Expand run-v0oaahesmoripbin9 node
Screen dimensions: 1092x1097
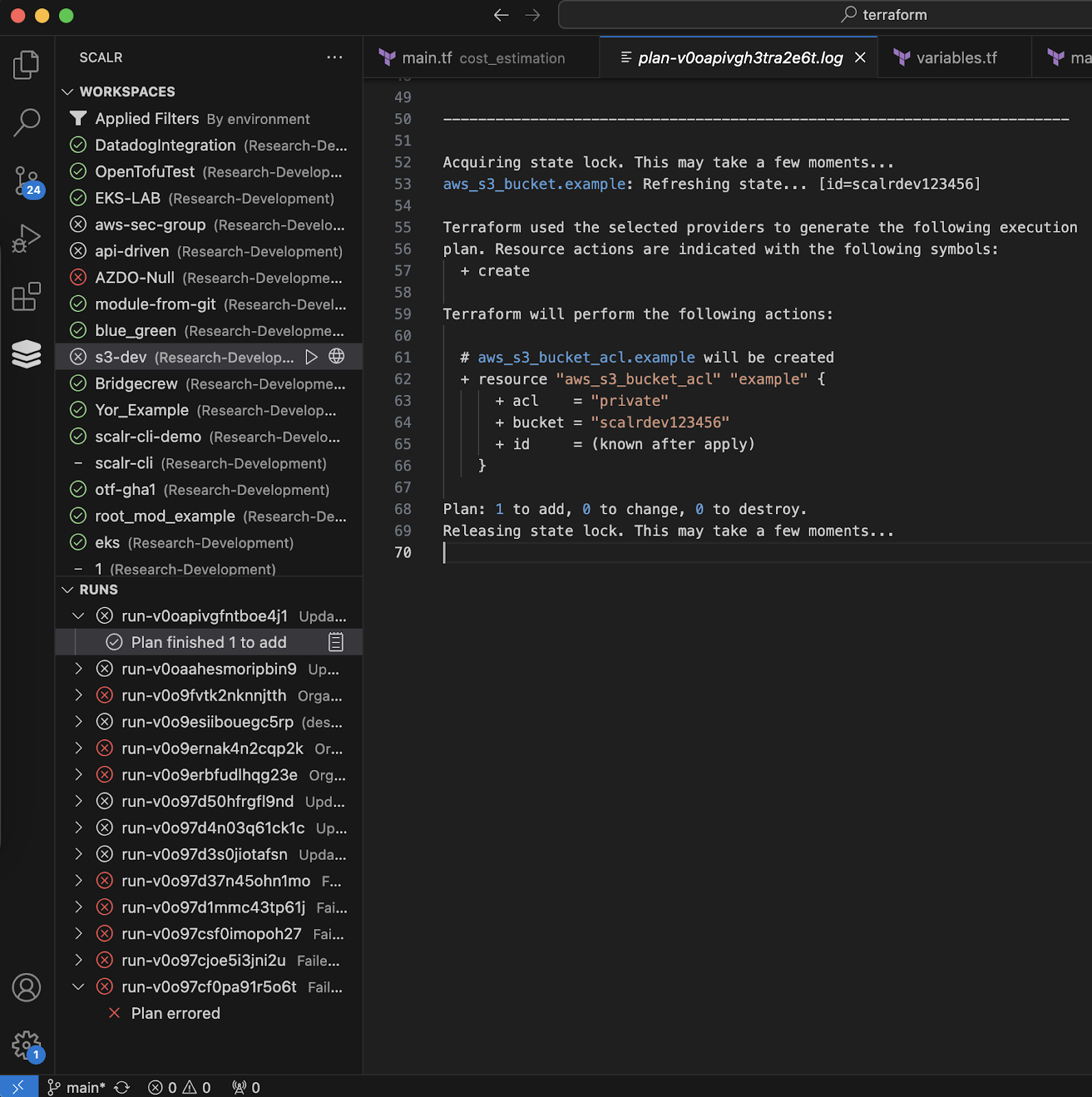click(x=78, y=668)
